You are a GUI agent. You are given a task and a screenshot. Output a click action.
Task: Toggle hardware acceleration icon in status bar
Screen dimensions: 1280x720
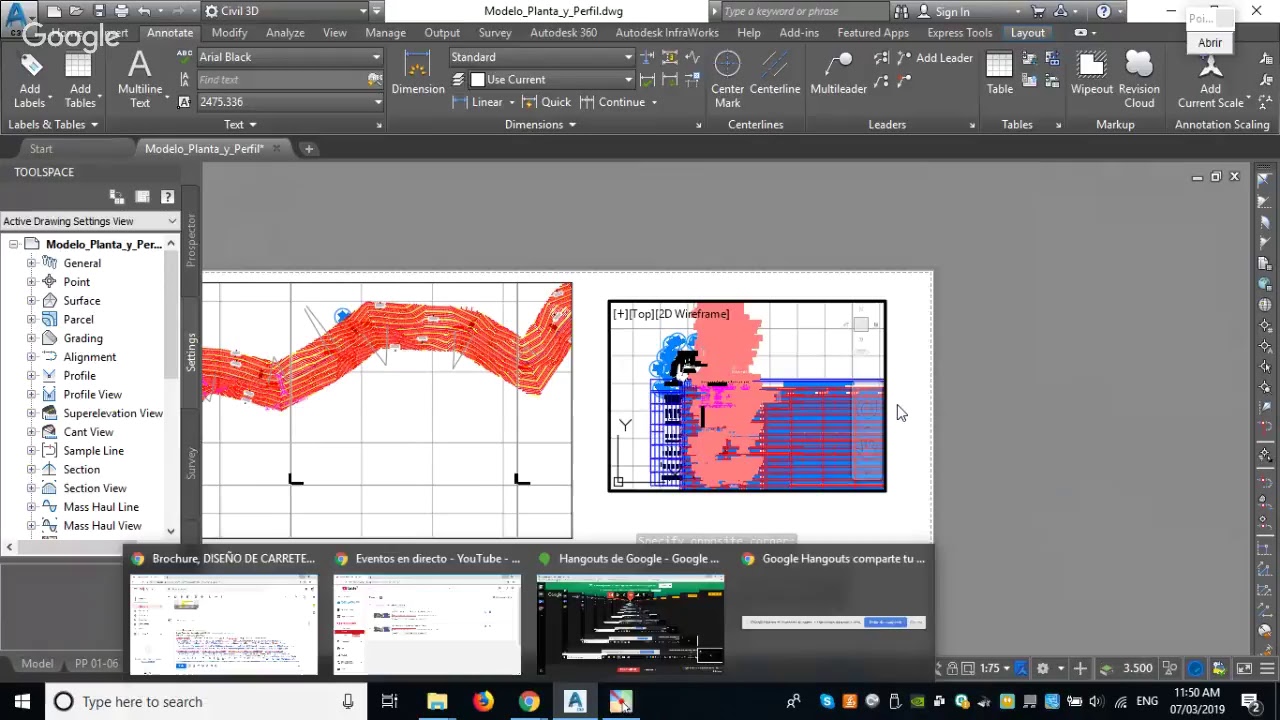coord(1196,668)
